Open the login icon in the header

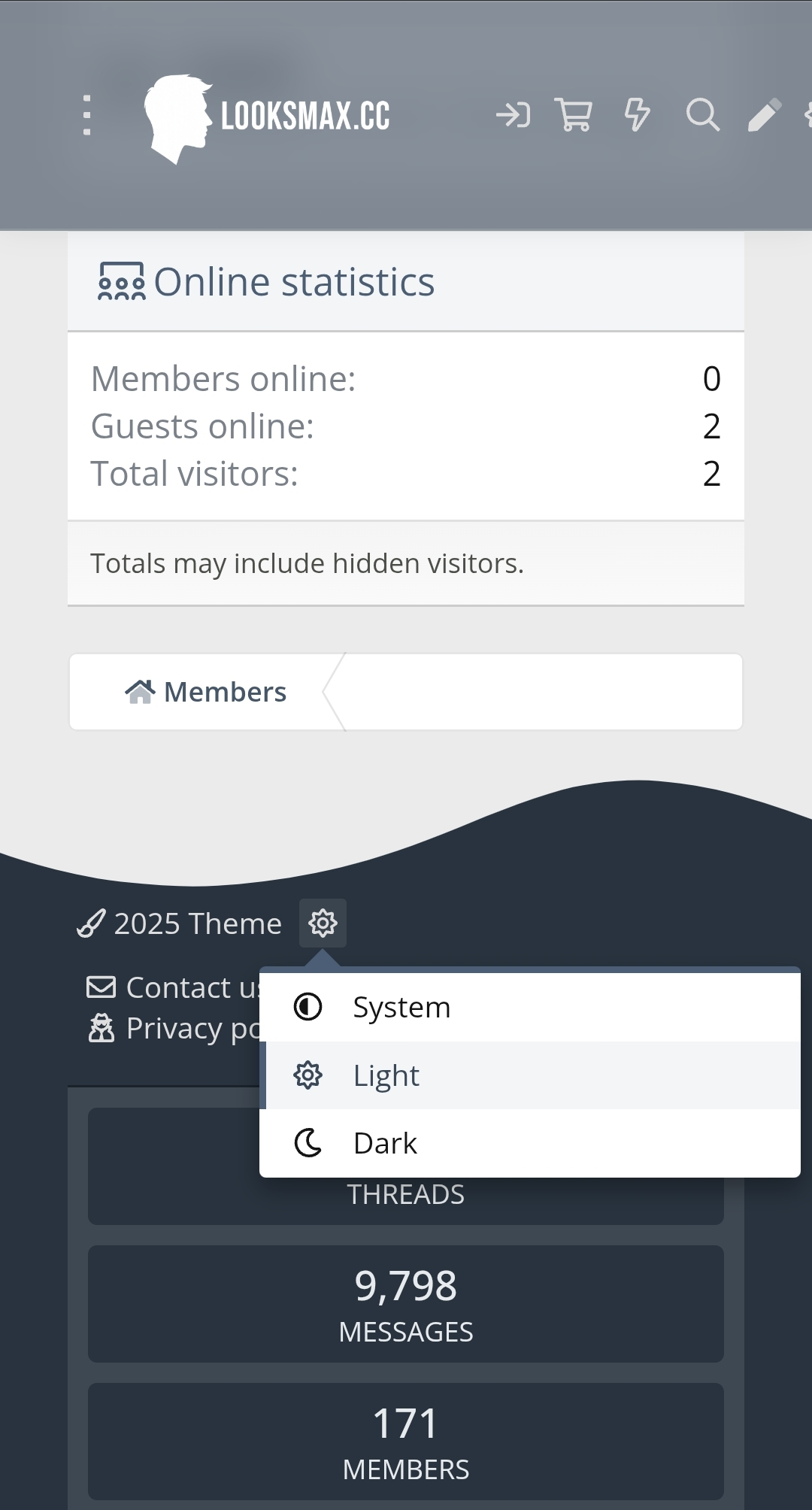(x=515, y=114)
